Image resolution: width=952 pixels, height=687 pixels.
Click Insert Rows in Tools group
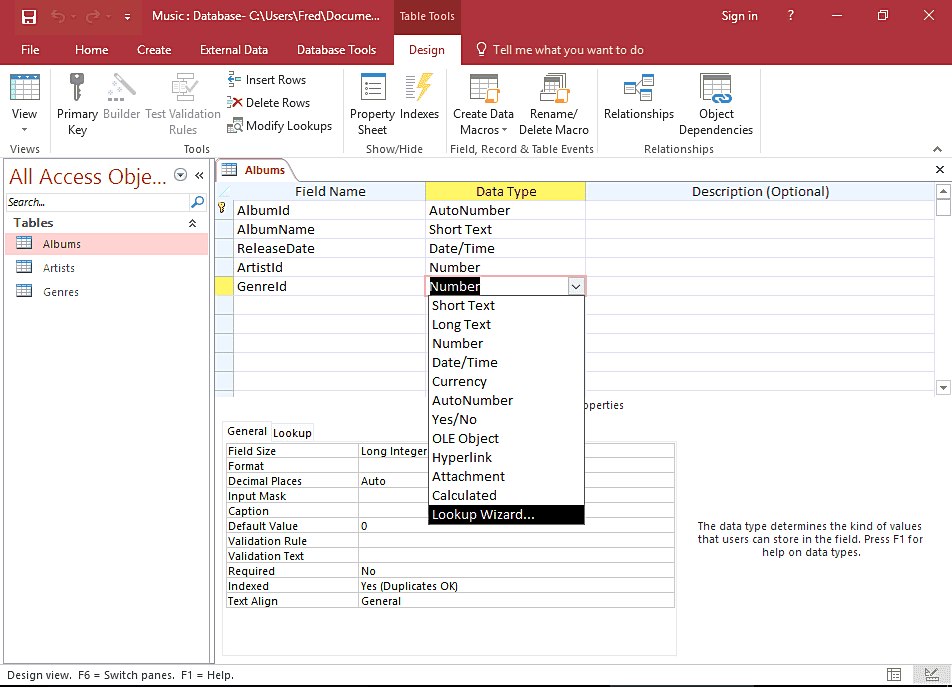coord(267,80)
